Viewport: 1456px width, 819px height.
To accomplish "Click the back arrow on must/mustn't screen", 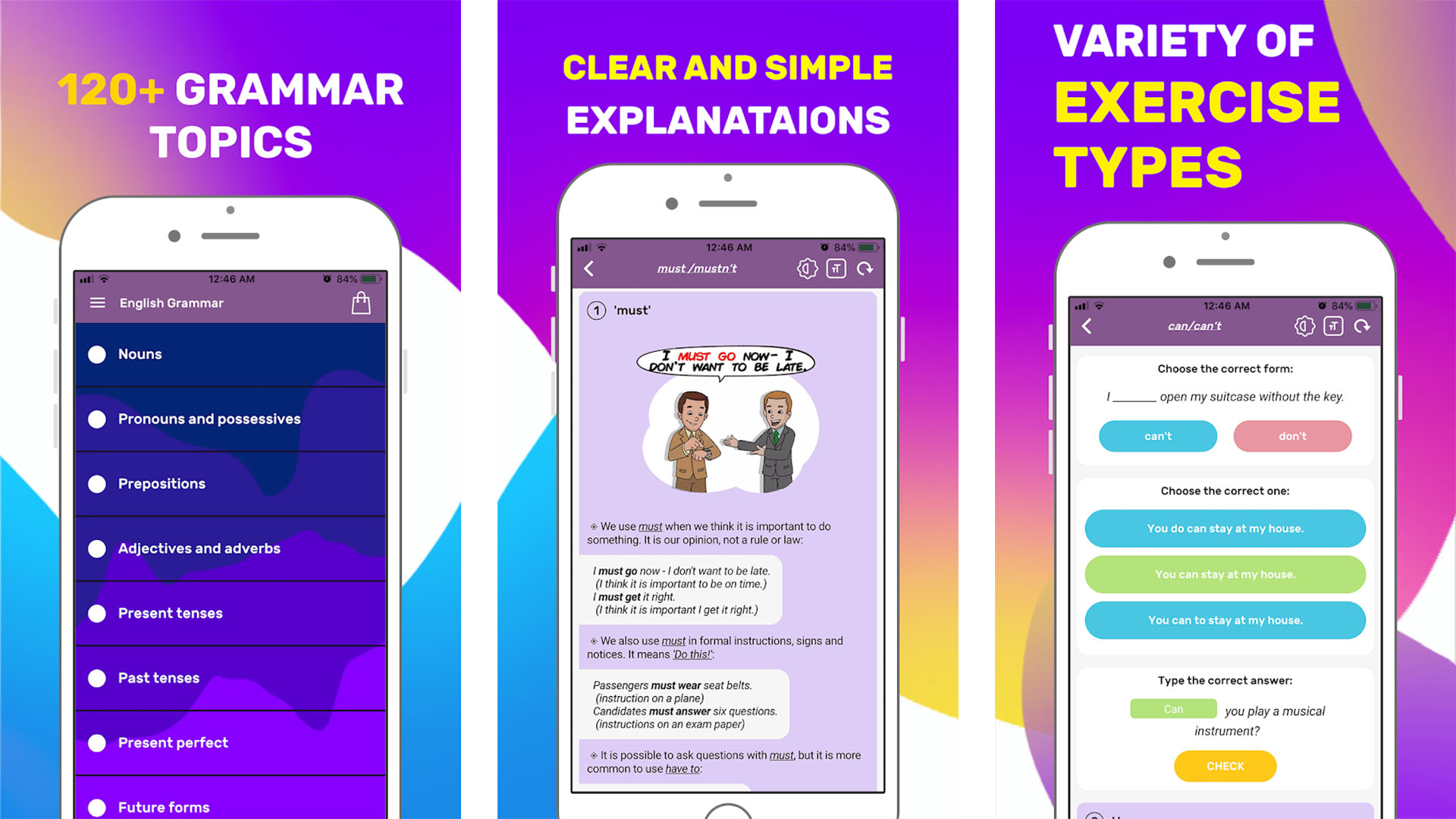I will pos(590,268).
